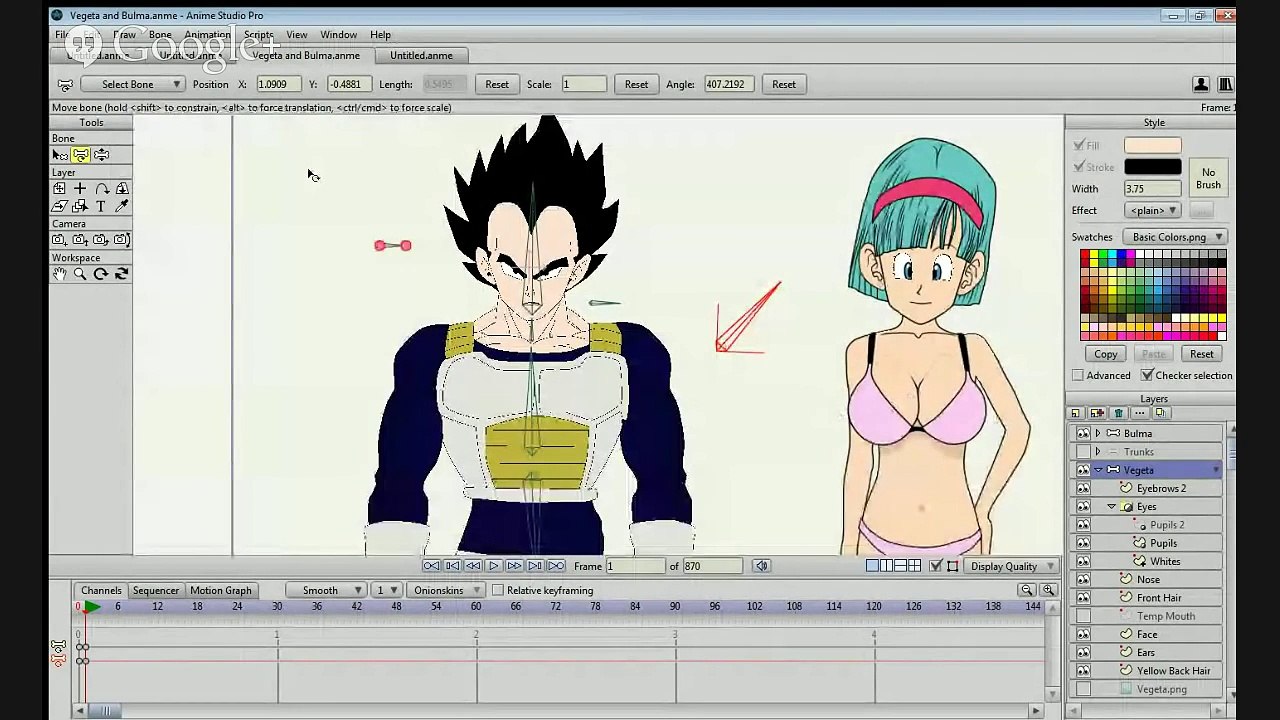The height and width of the screenshot is (720, 1280).
Task: Select the Select Bone tool icon
Action: [60, 155]
